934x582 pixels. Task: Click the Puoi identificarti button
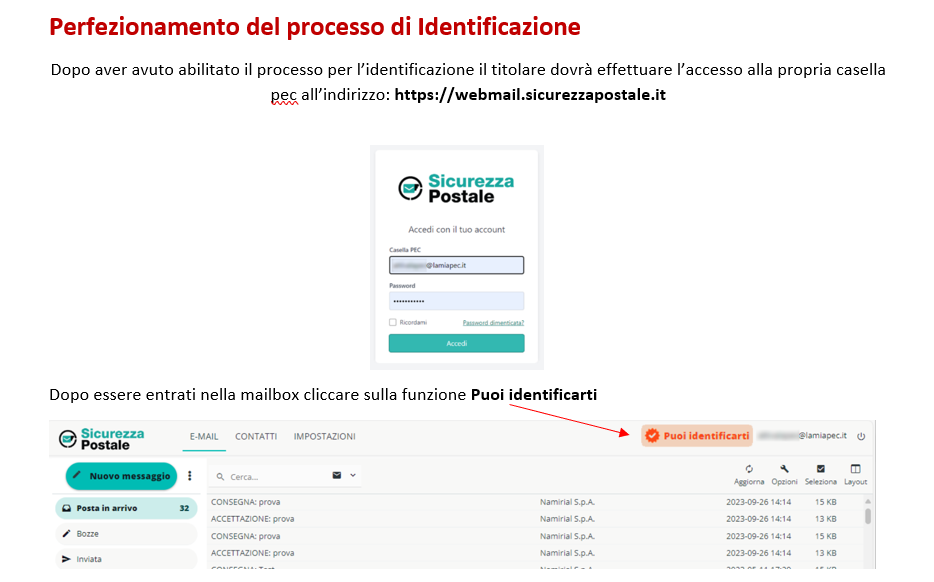coord(697,435)
